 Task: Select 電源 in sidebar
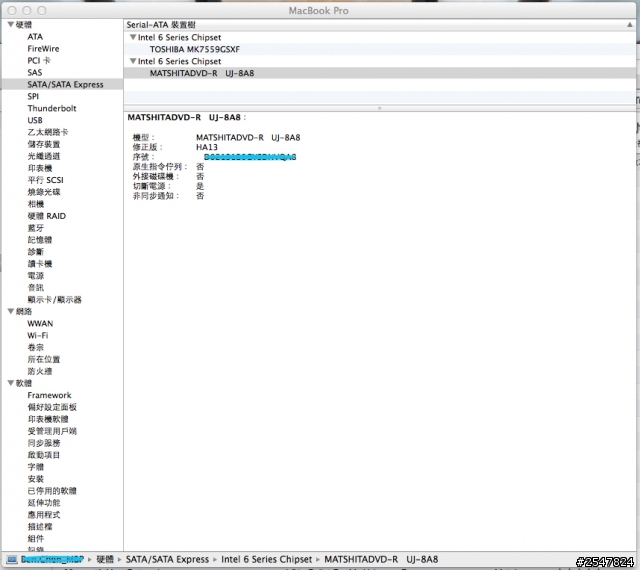36,276
